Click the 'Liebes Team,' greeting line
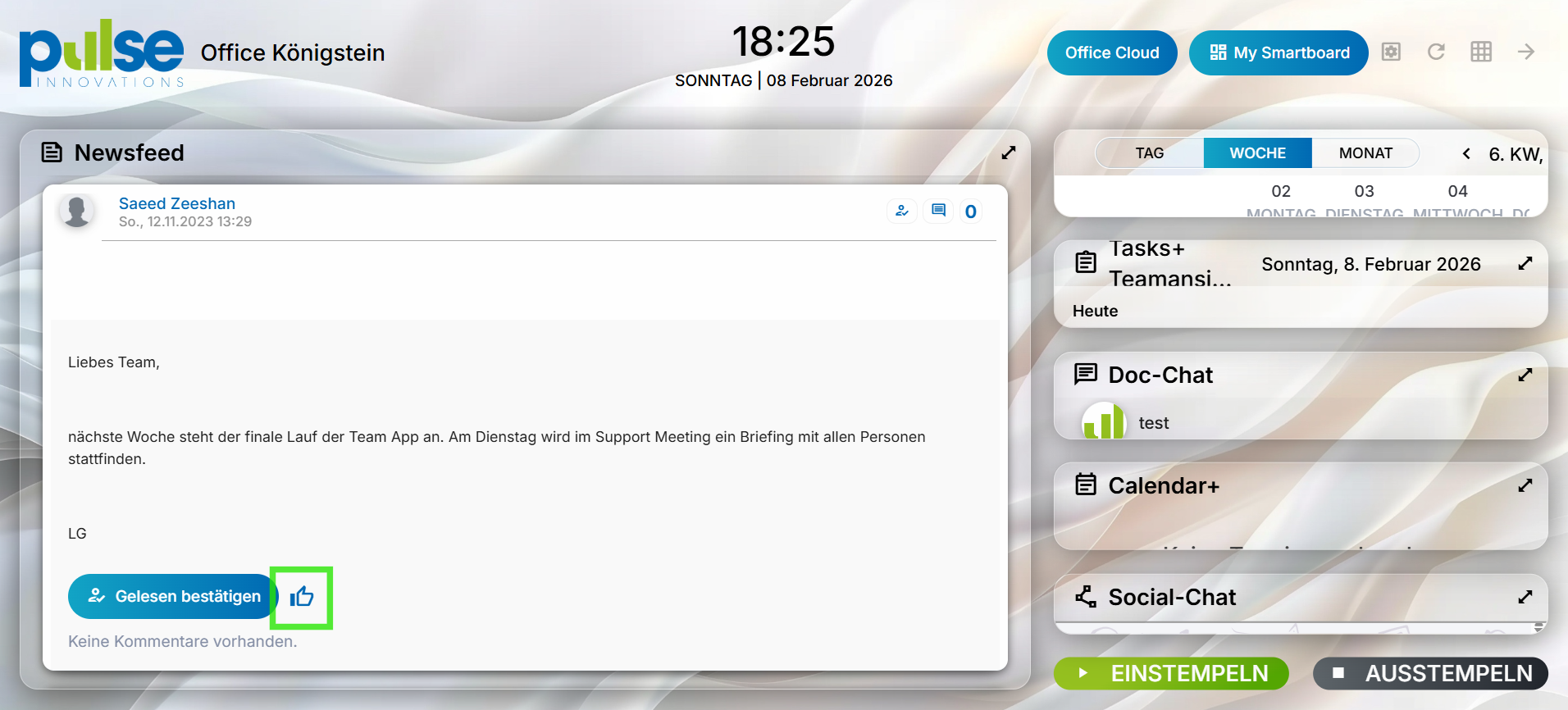Image resolution: width=1568 pixels, height=710 pixels. point(114,362)
